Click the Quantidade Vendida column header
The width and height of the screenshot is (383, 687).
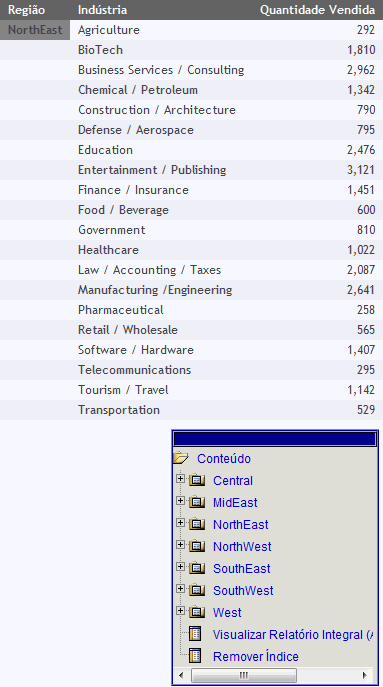click(317, 10)
